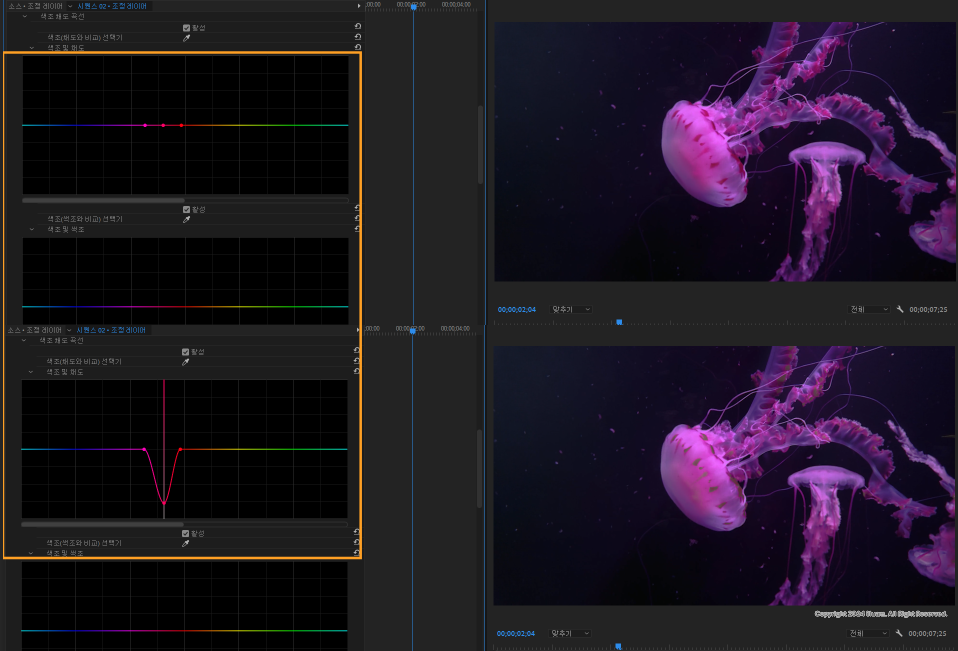958x651 pixels.
Task: Click vertical scrollbar of upper effect timeline
Action: pos(480,145)
